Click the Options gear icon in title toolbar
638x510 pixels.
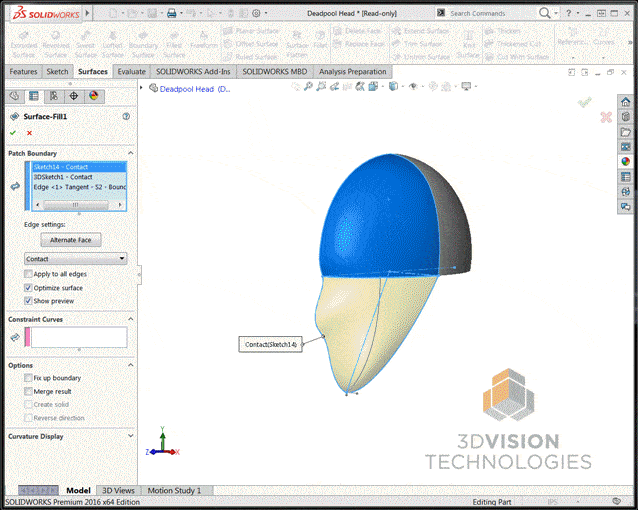pos(256,13)
